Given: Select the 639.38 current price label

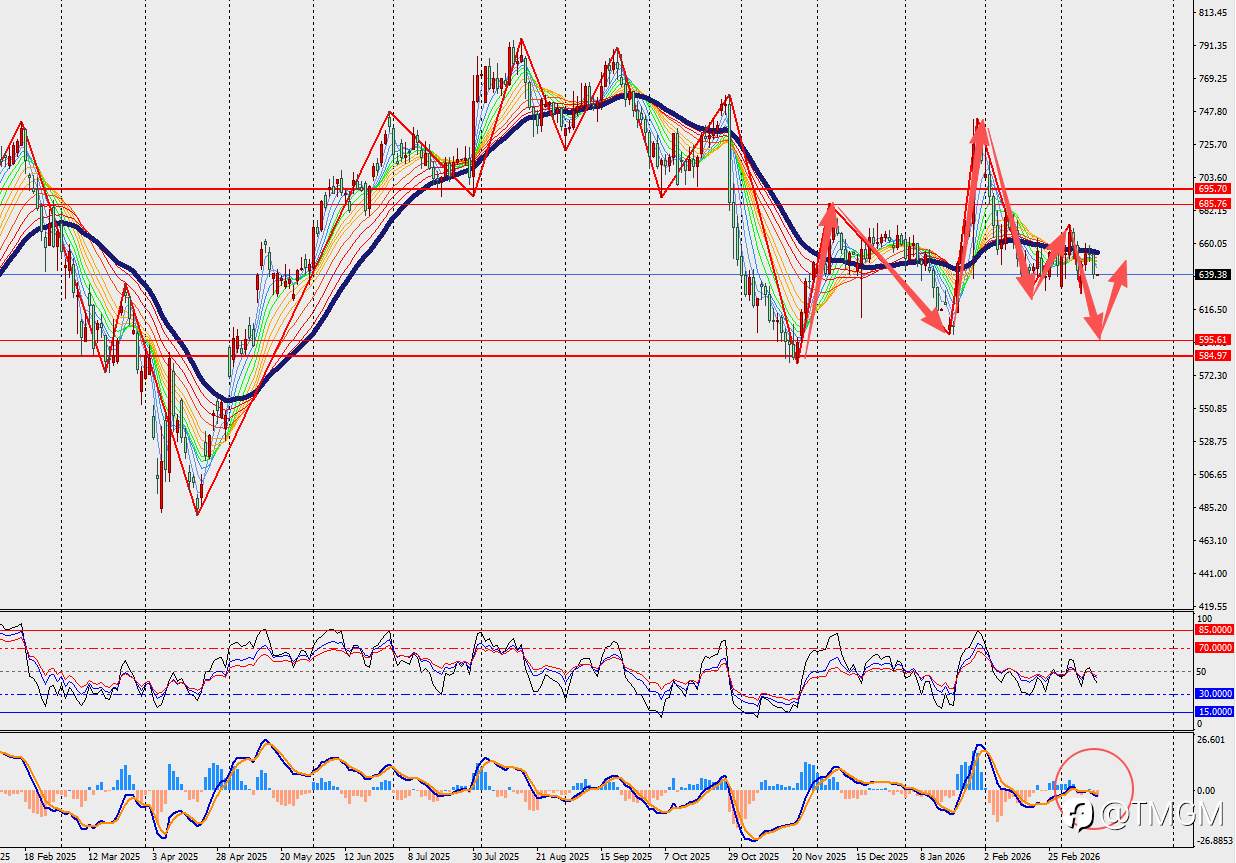Looking at the screenshot, I should coord(1213,275).
